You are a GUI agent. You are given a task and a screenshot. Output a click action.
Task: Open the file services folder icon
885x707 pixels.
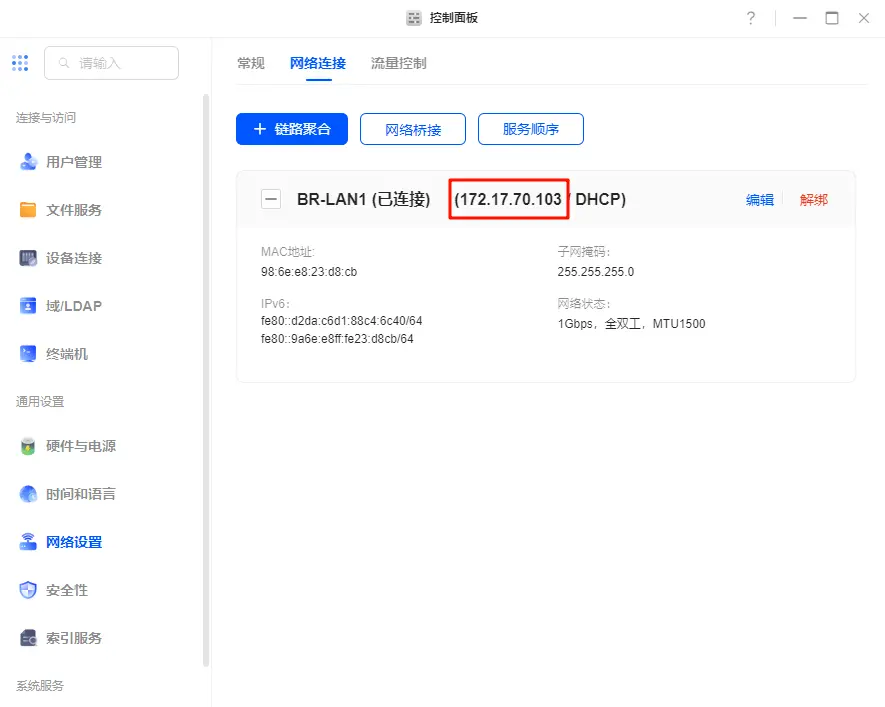point(29,210)
